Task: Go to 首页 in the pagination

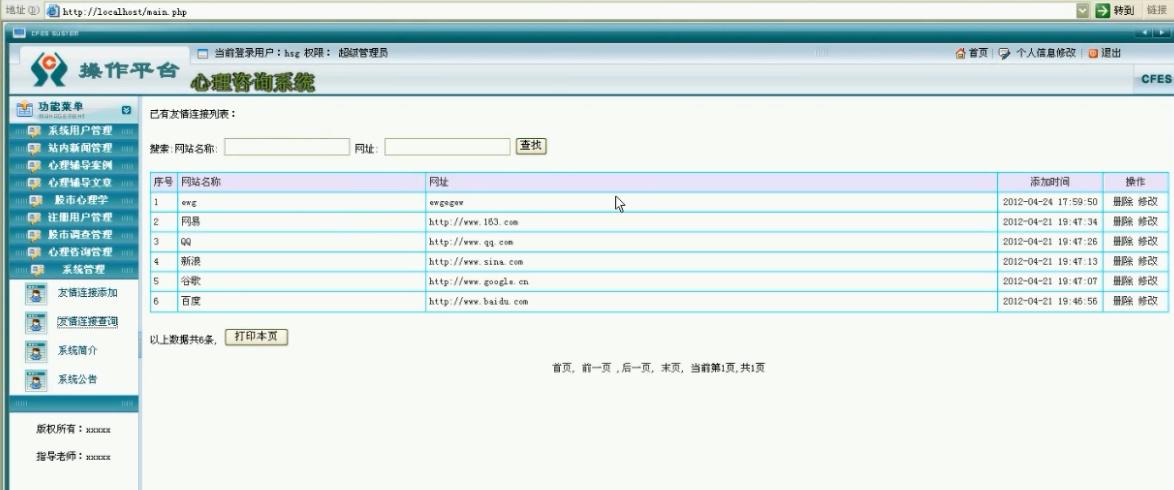Action: click(562, 368)
